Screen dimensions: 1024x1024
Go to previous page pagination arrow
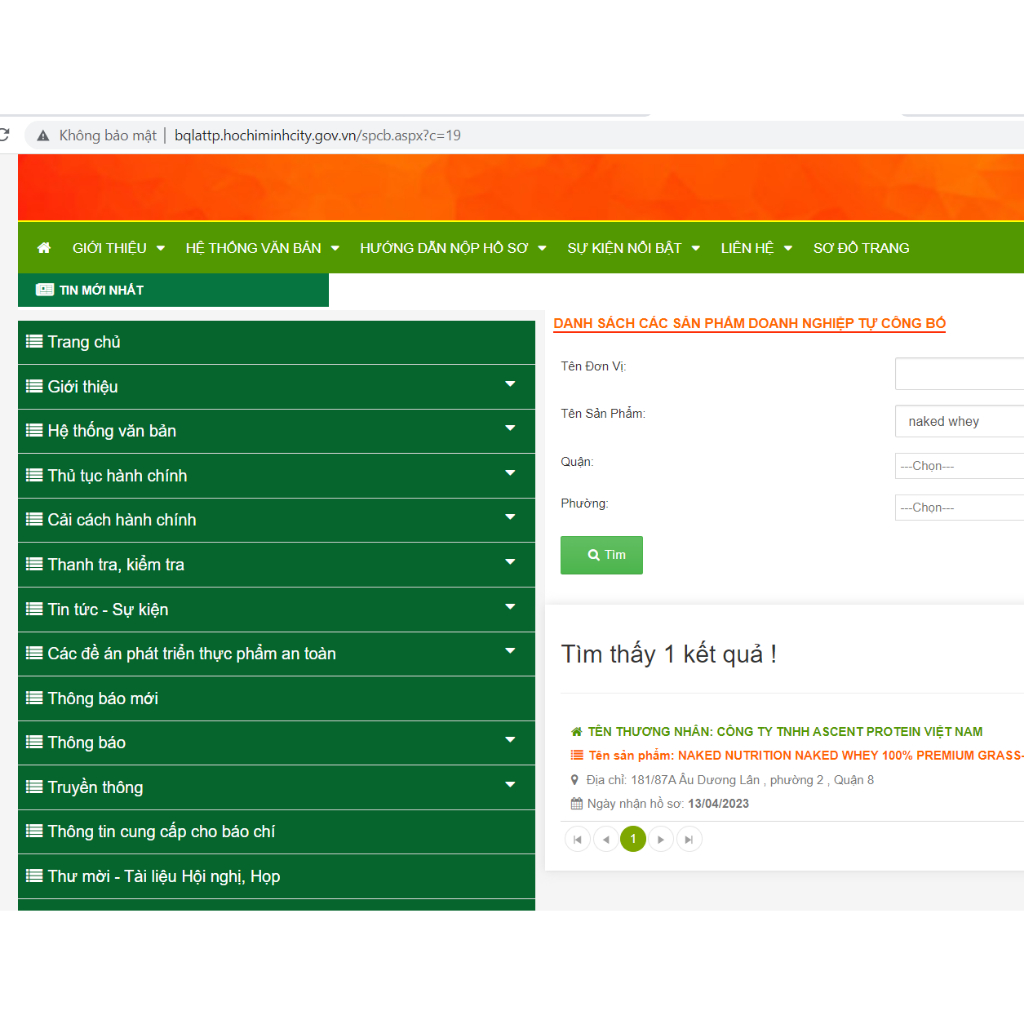[x=605, y=840]
